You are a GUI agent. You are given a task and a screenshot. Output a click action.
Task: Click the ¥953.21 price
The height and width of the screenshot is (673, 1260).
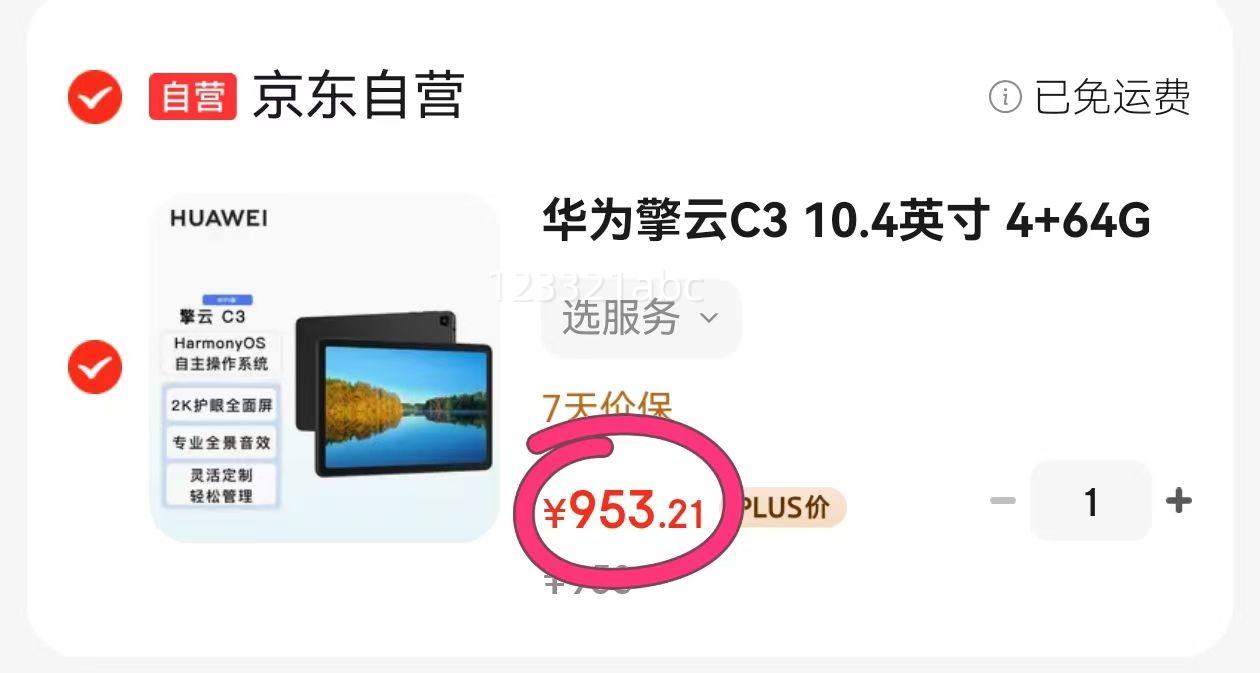tap(624, 512)
